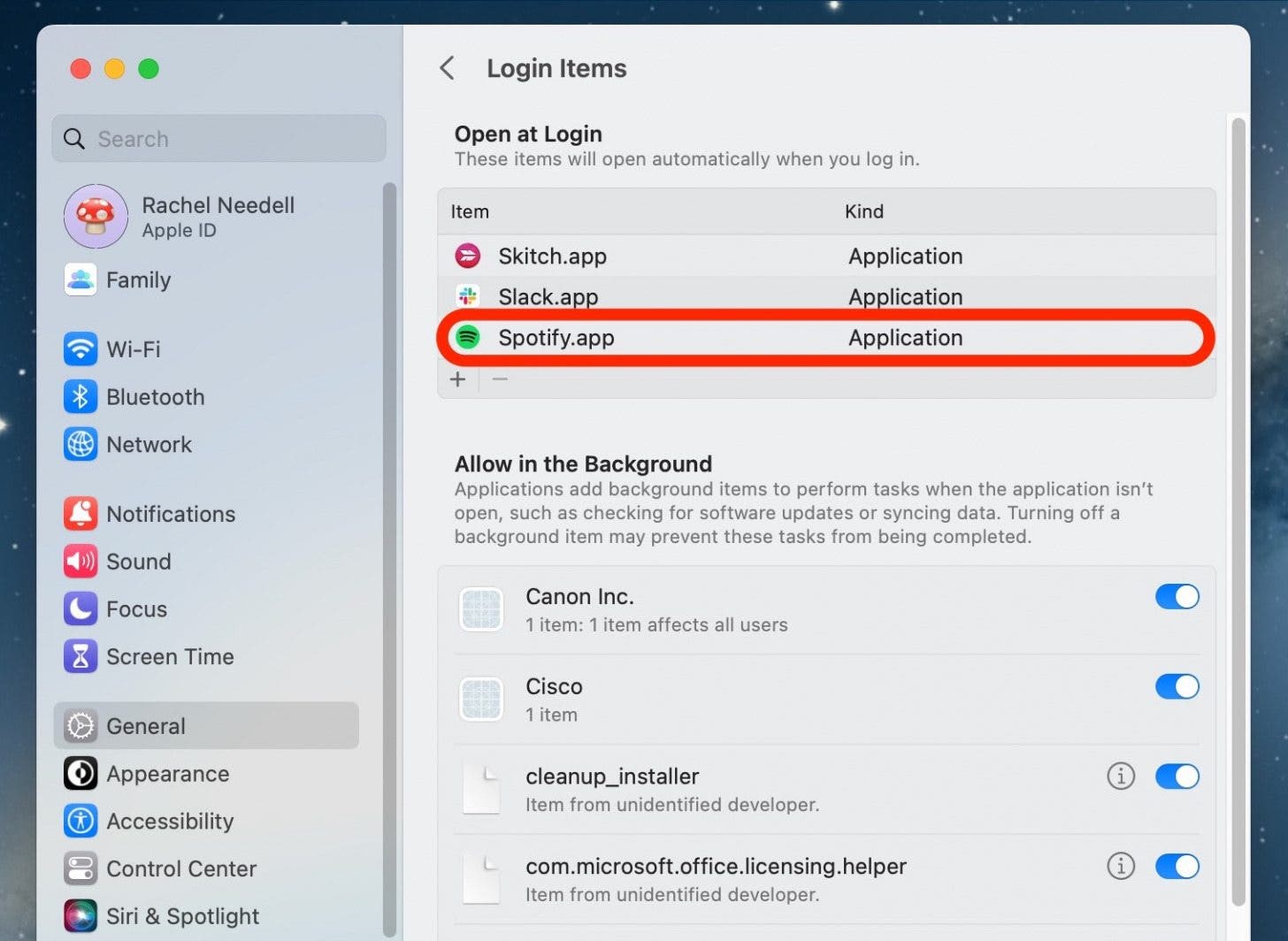This screenshot has height=941, width=1288.
Task: Disable the Canon Inc. background toggle
Action: pos(1177,597)
